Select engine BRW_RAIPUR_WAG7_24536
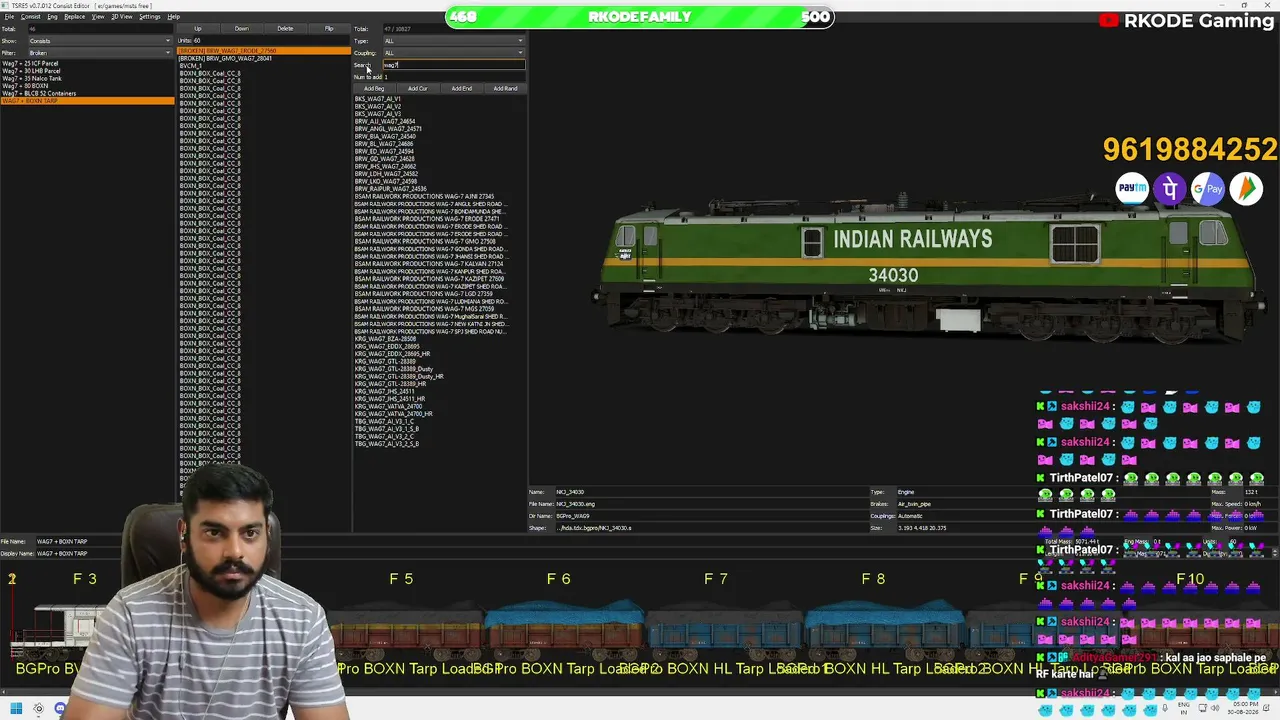Image resolution: width=1280 pixels, height=720 pixels. pyautogui.click(x=390, y=189)
